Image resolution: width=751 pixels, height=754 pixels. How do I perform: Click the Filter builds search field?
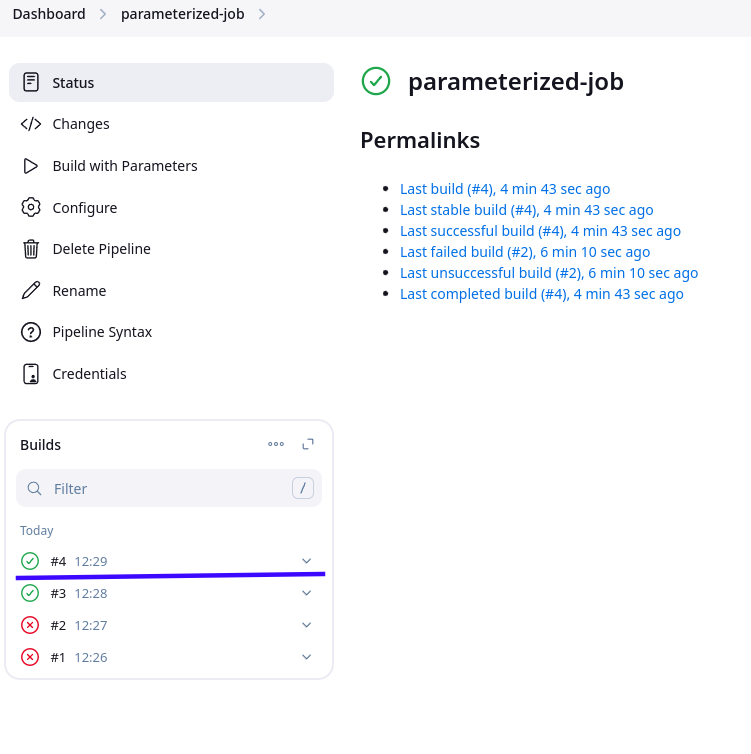point(169,488)
